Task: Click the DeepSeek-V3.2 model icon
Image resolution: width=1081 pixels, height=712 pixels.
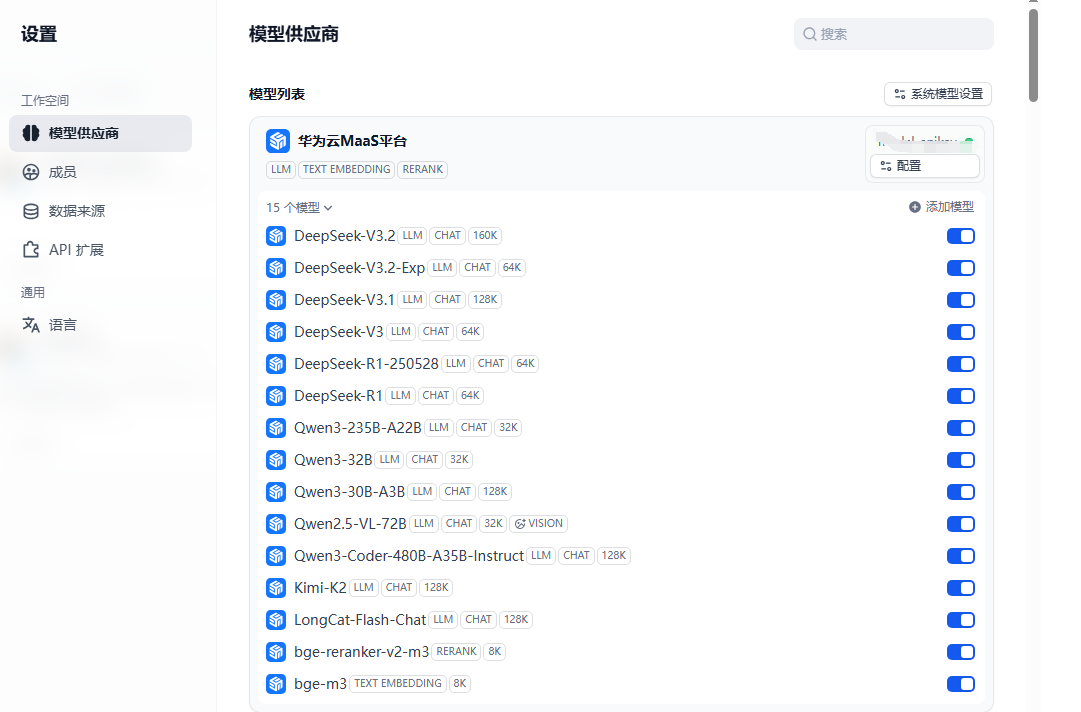Action: click(x=276, y=236)
